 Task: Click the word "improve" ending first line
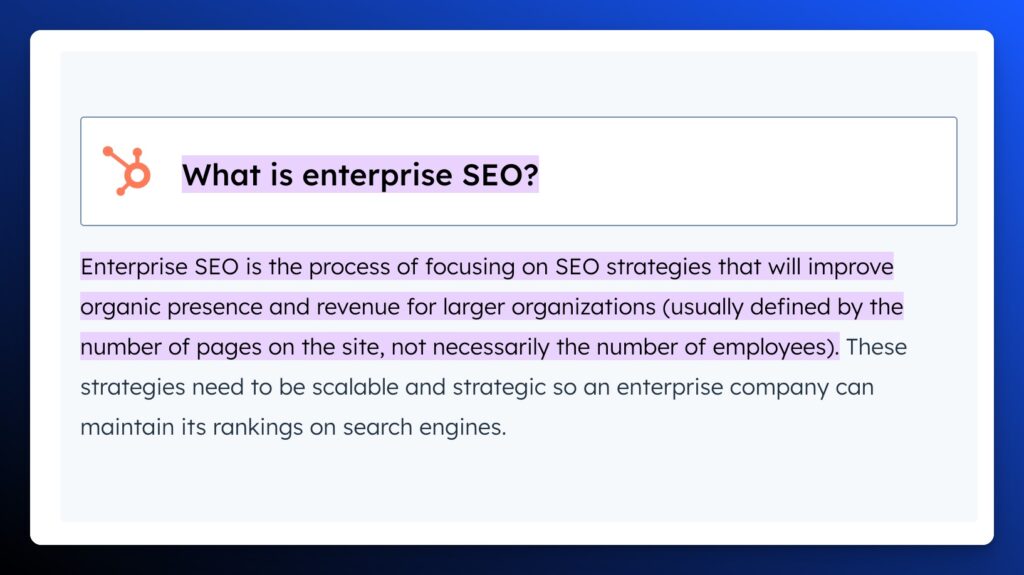click(x=853, y=268)
